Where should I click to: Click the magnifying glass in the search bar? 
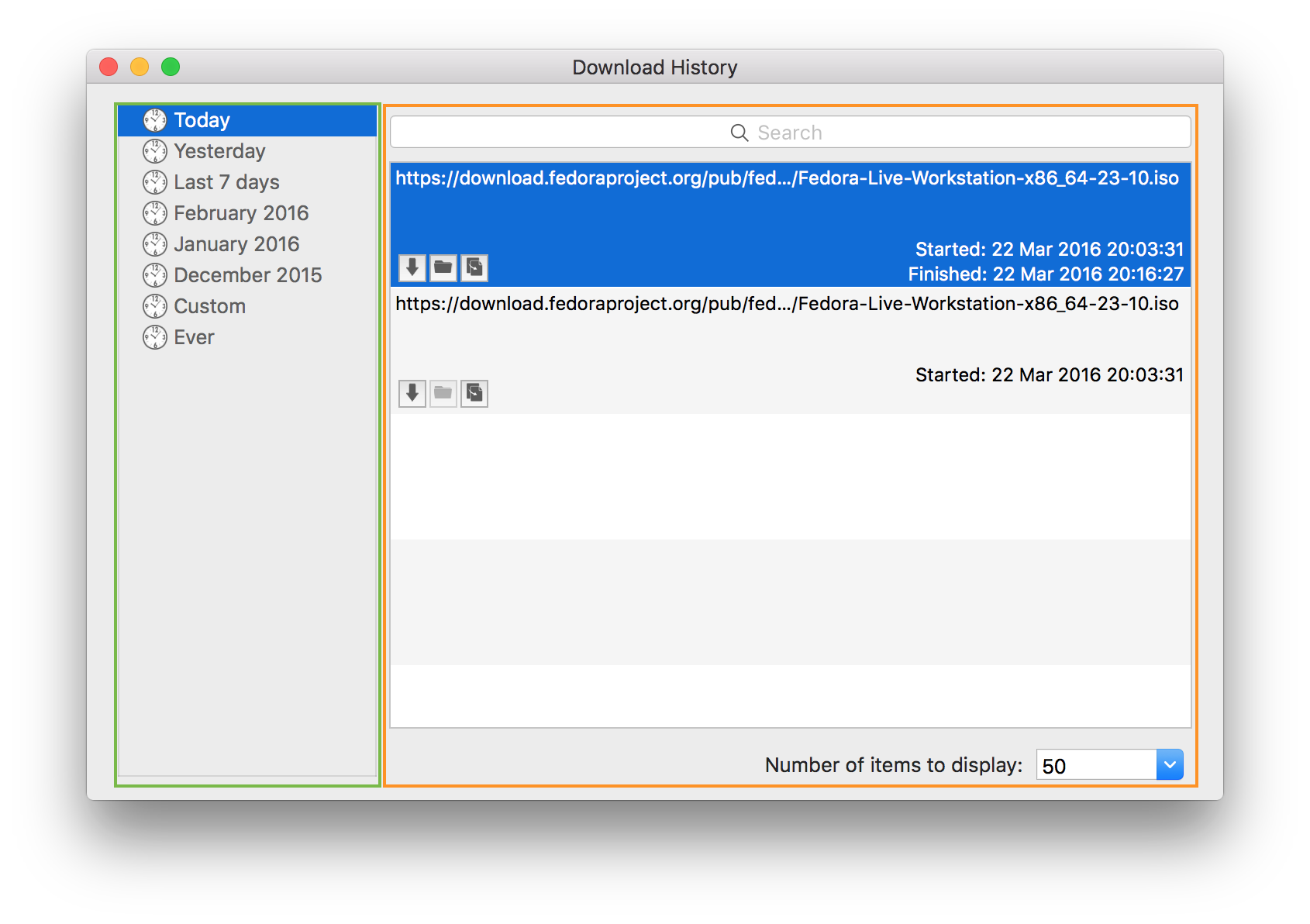(737, 132)
